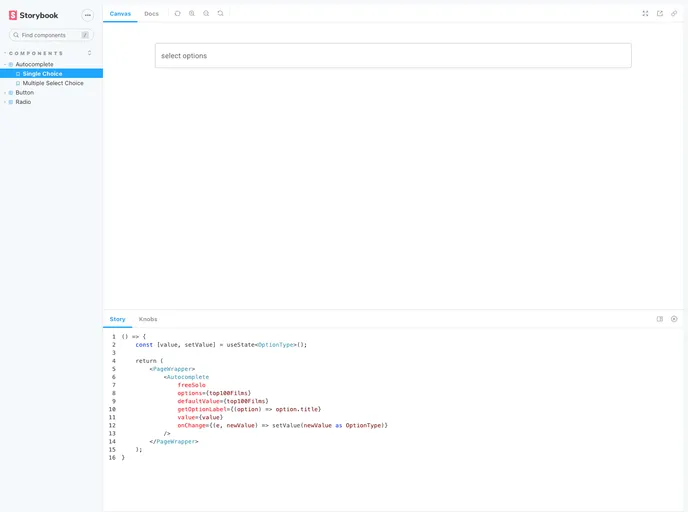Click the closing </PageWrapper> tag
The width and height of the screenshot is (688, 512).
174,441
